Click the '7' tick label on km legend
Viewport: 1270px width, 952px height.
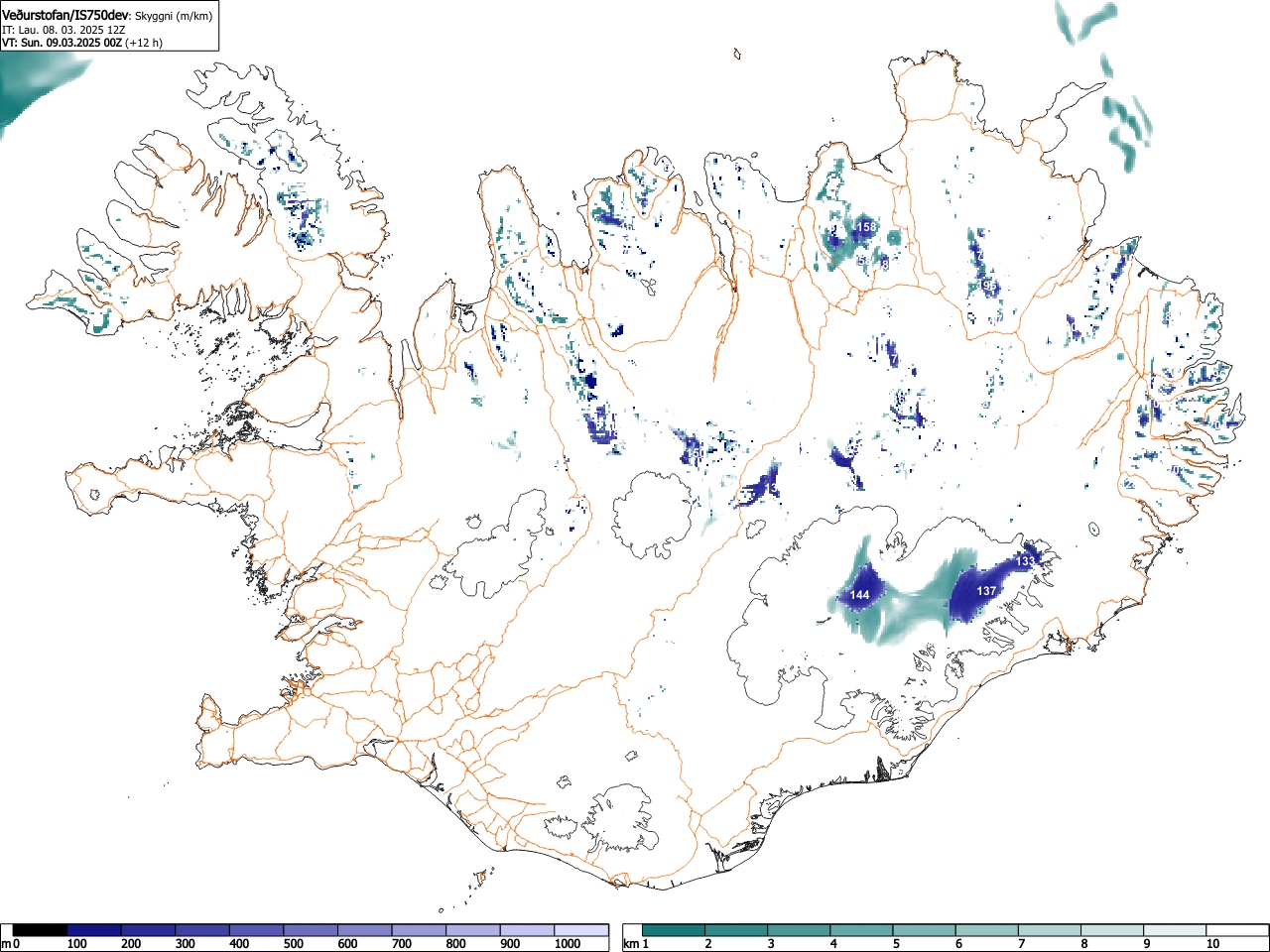[1021, 944]
